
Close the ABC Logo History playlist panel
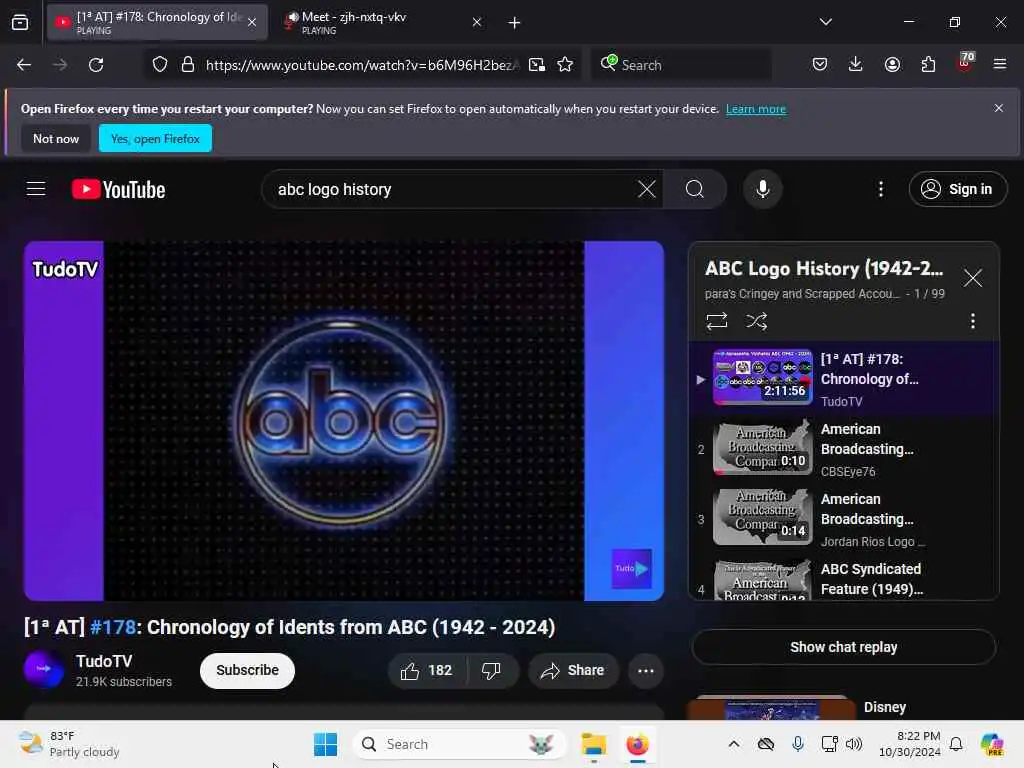[973, 278]
